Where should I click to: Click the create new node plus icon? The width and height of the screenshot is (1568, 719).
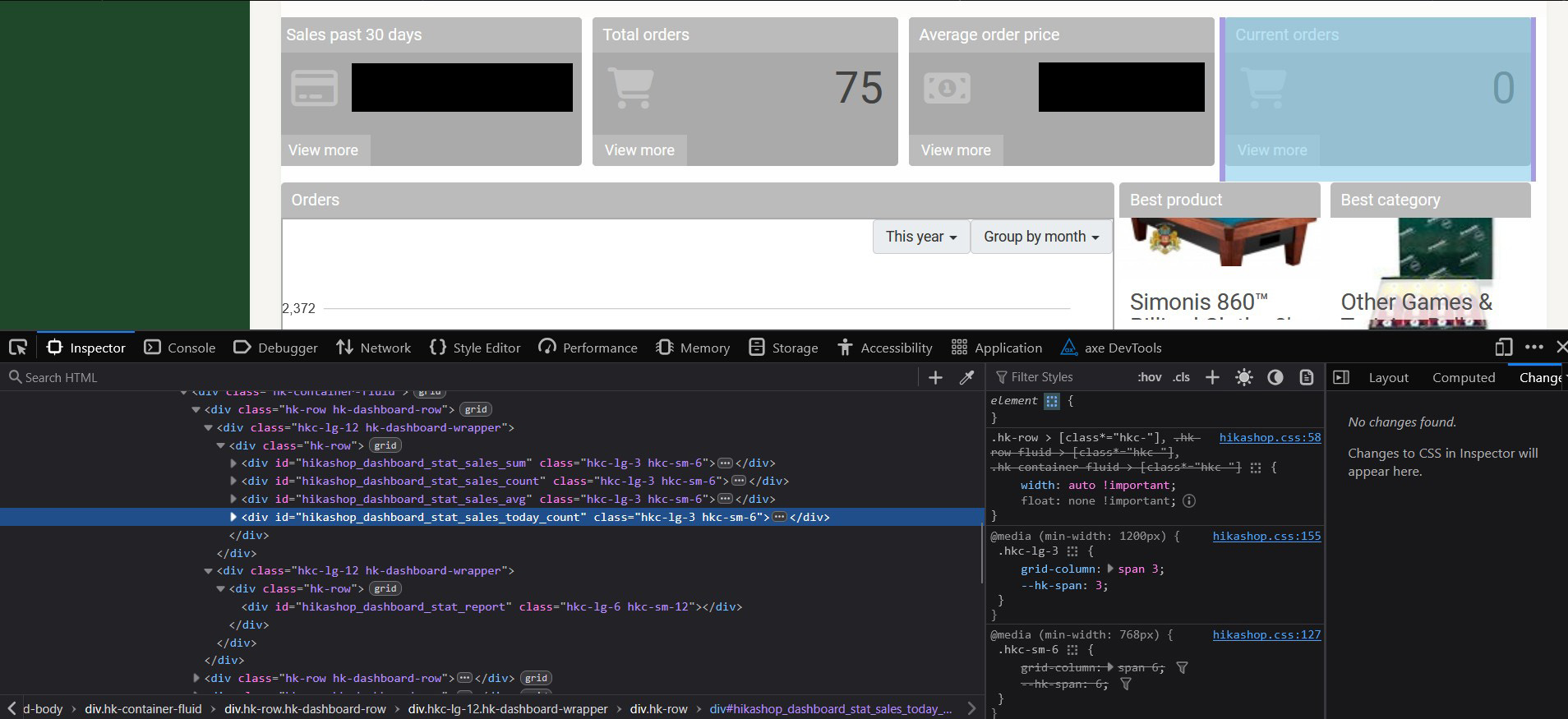point(935,377)
